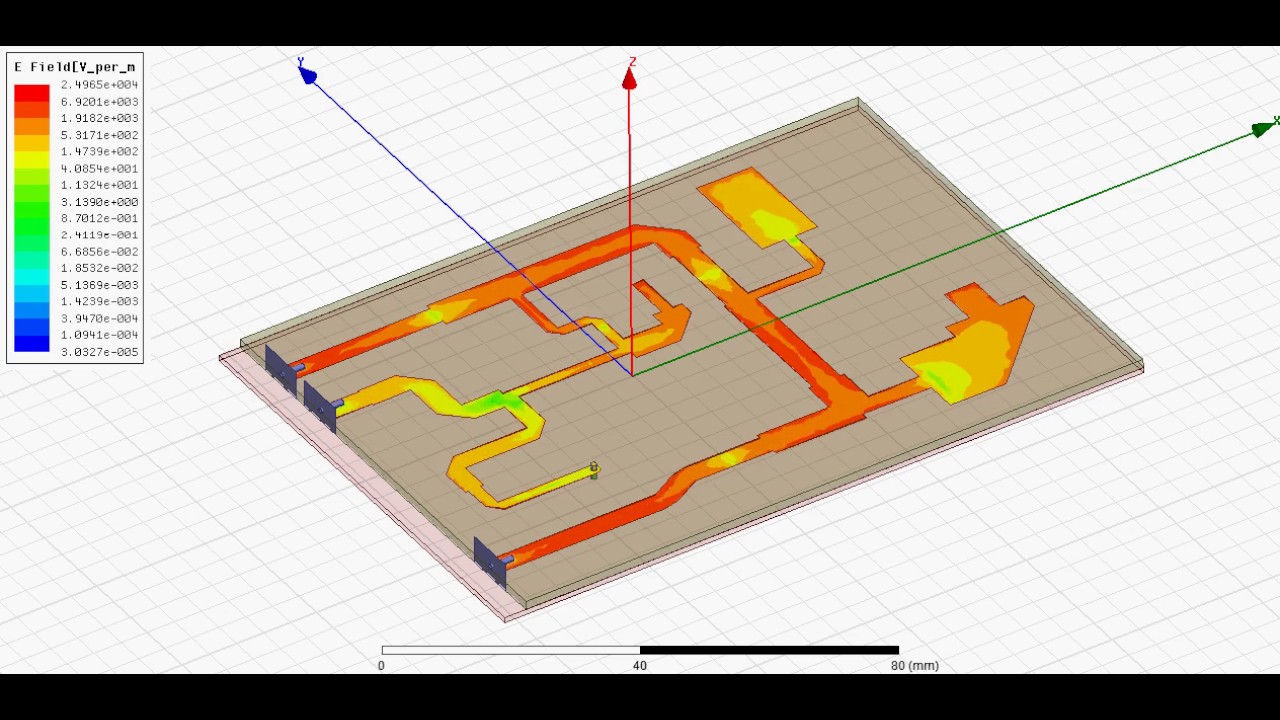Click legend value 1.1324e+001
Image resolution: width=1280 pixels, height=720 pixels.
(99, 185)
